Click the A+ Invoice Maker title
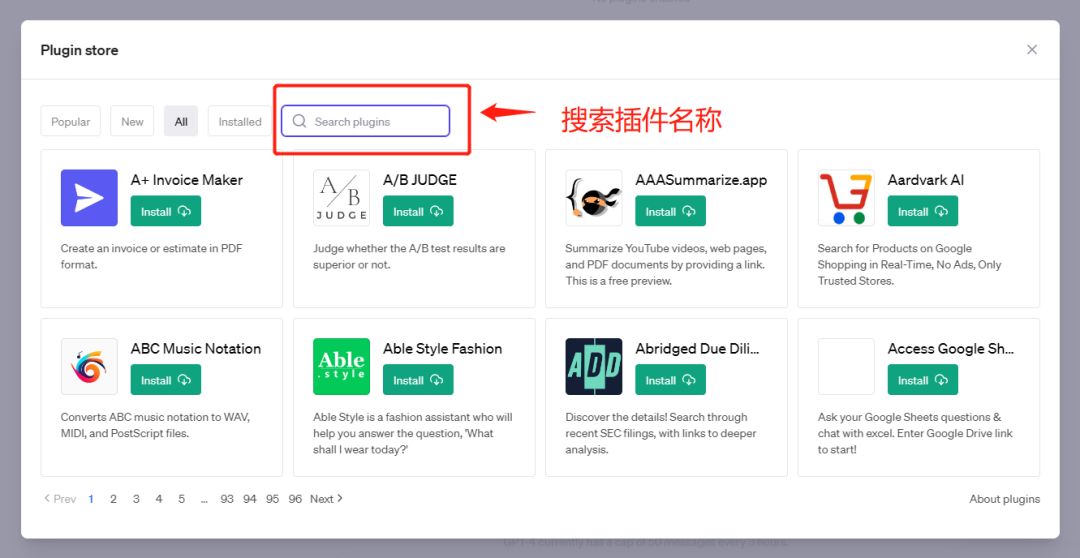 click(187, 180)
